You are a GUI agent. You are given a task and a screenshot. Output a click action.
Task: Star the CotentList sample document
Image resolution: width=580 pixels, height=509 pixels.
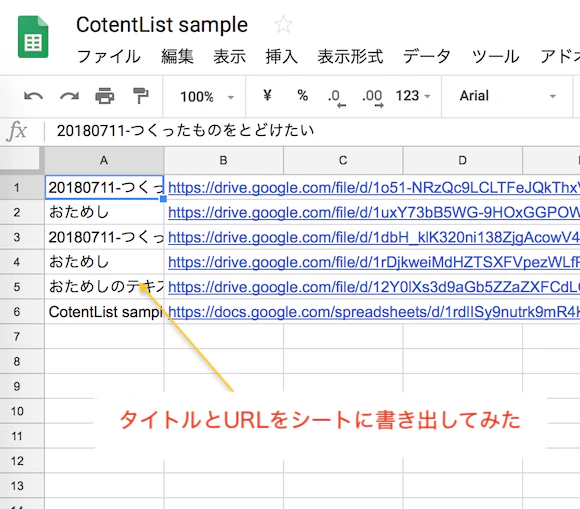click(x=283, y=25)
